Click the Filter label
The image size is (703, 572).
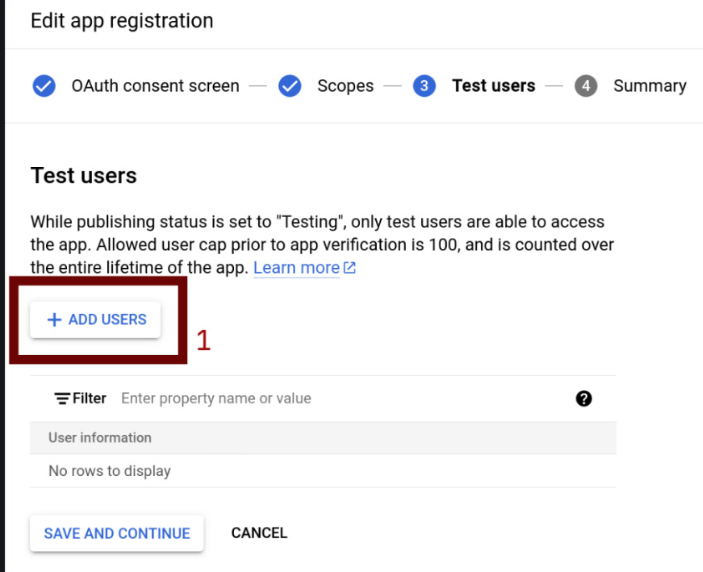tap(89, 398)
